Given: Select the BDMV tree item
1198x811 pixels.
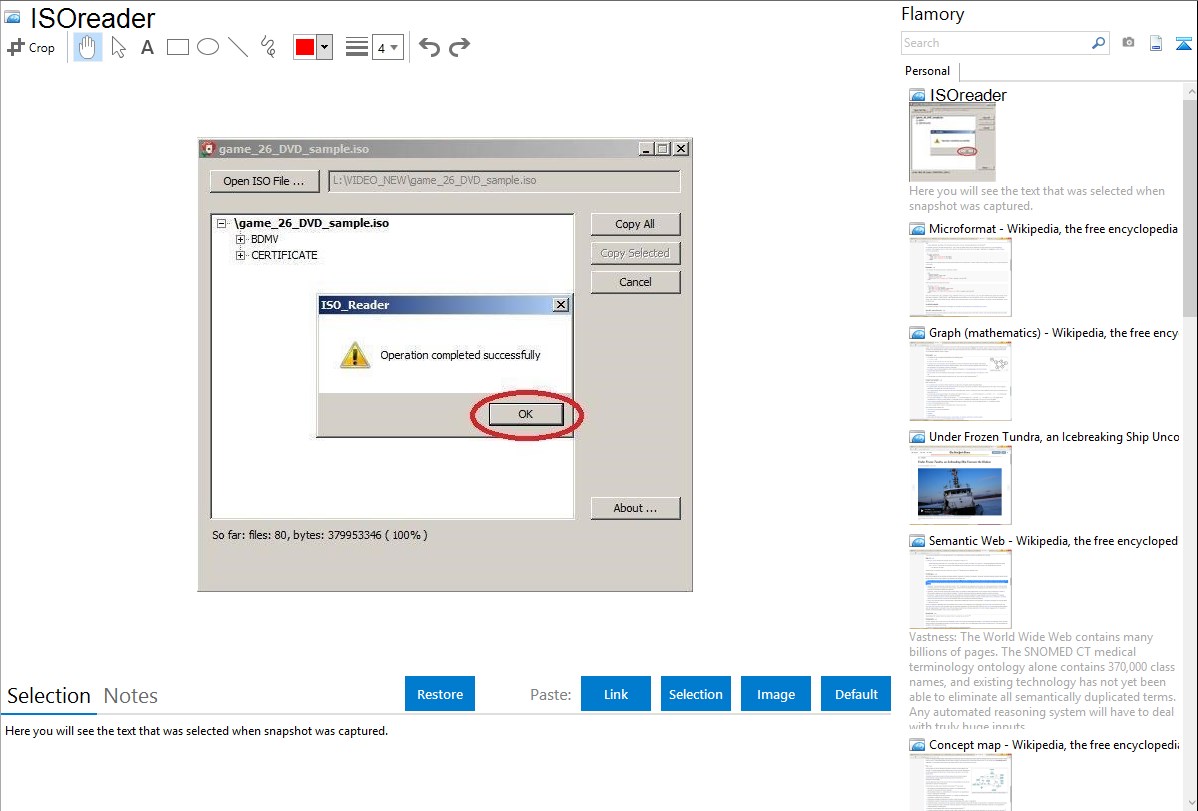Looking at the screenshot, I should pos(264,239).
